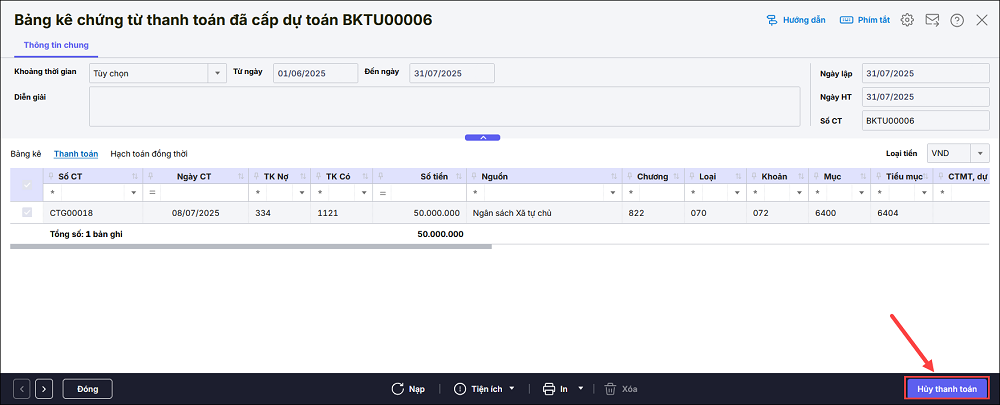The width and height of the screenshot is (1000, 405).
Task: Go to previous record arrow button
Action: pos(22,388)
